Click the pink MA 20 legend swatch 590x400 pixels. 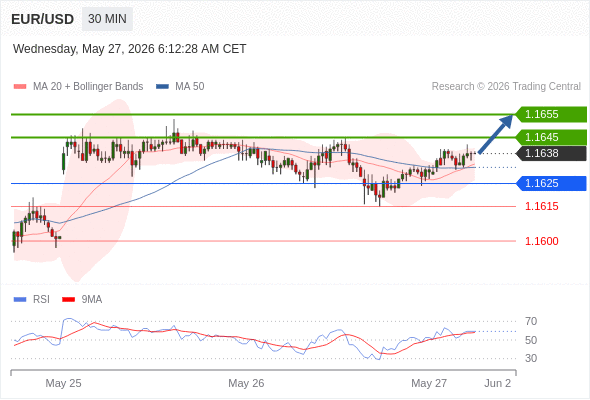click(x=20, y=87)
